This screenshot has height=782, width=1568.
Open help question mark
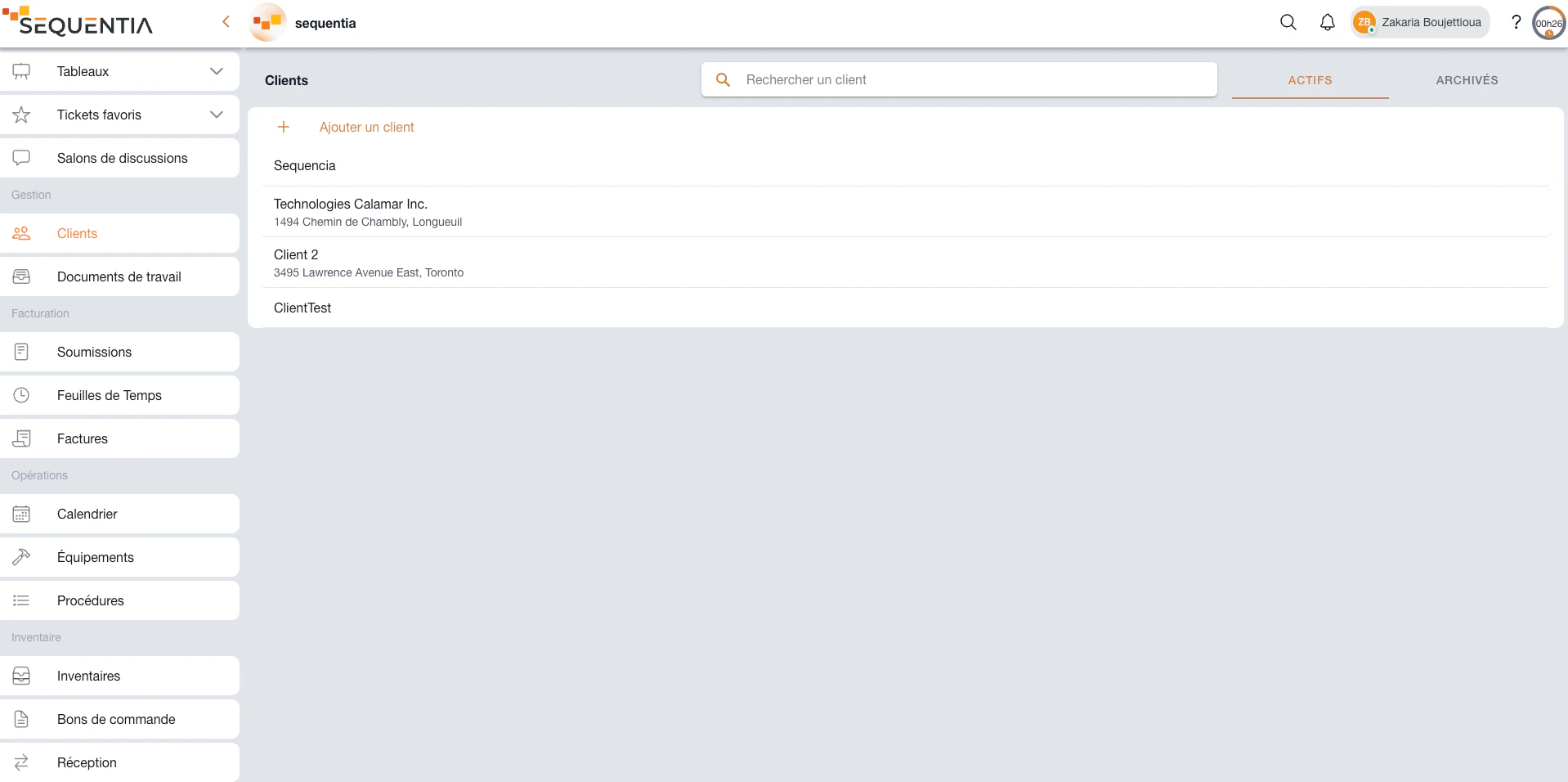pos(1516,22)
